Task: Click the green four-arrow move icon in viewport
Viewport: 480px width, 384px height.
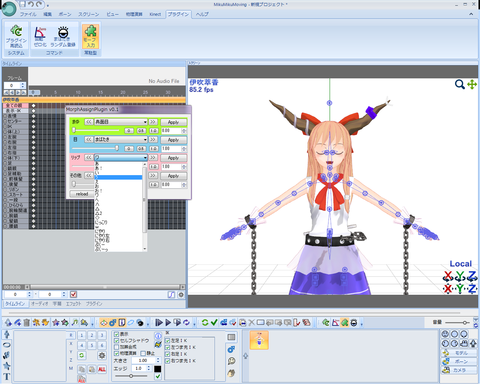Action: tap(472, 84)
